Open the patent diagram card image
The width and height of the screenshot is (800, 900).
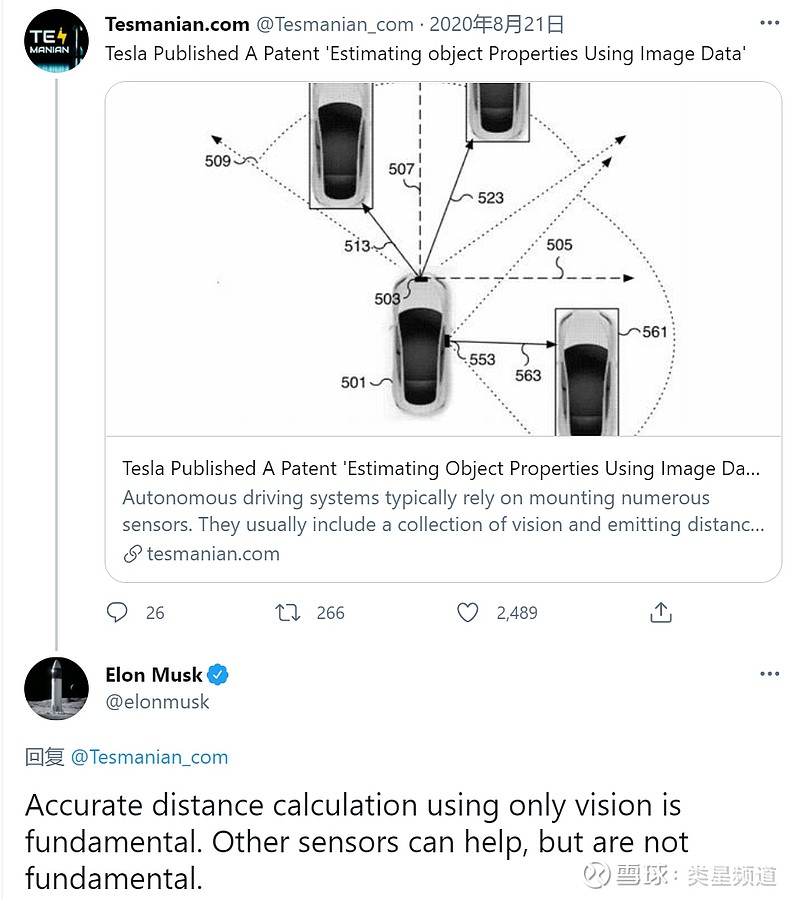[443, 260]
